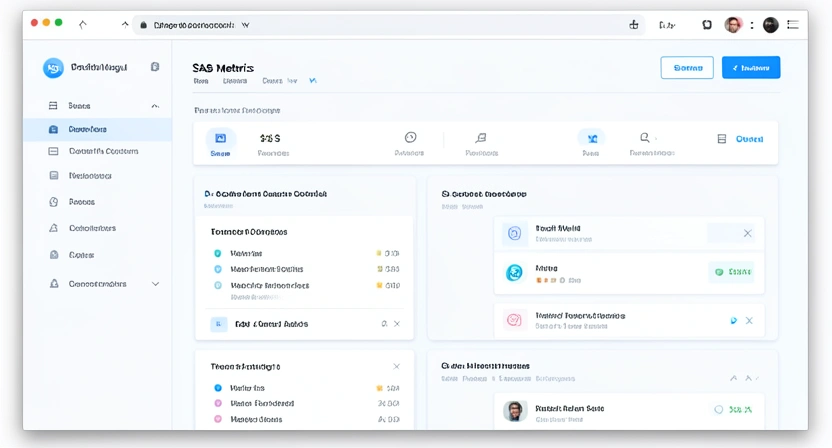Viewport: 832px width, 448px height.
Task: Click the 'SAS Metris' page title
Action: (x=223, y=68)
